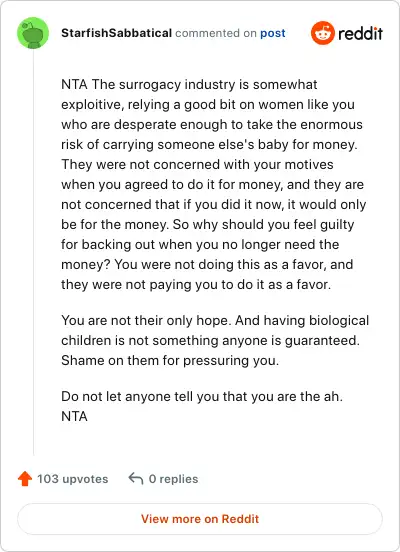Screen dimensions: 400x552
Task: Click the line "they were not paying you to do it"
Action: [x=196, y=284]
